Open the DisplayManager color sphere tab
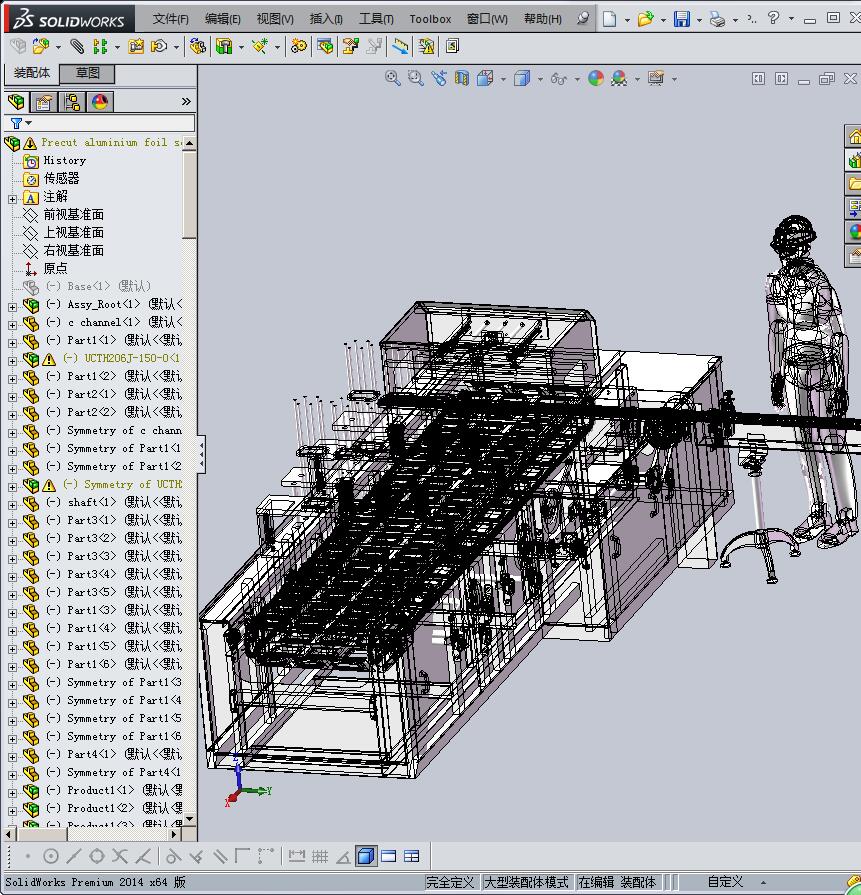Viewport: 861px width, 895px height. click(x=100, y=102)
